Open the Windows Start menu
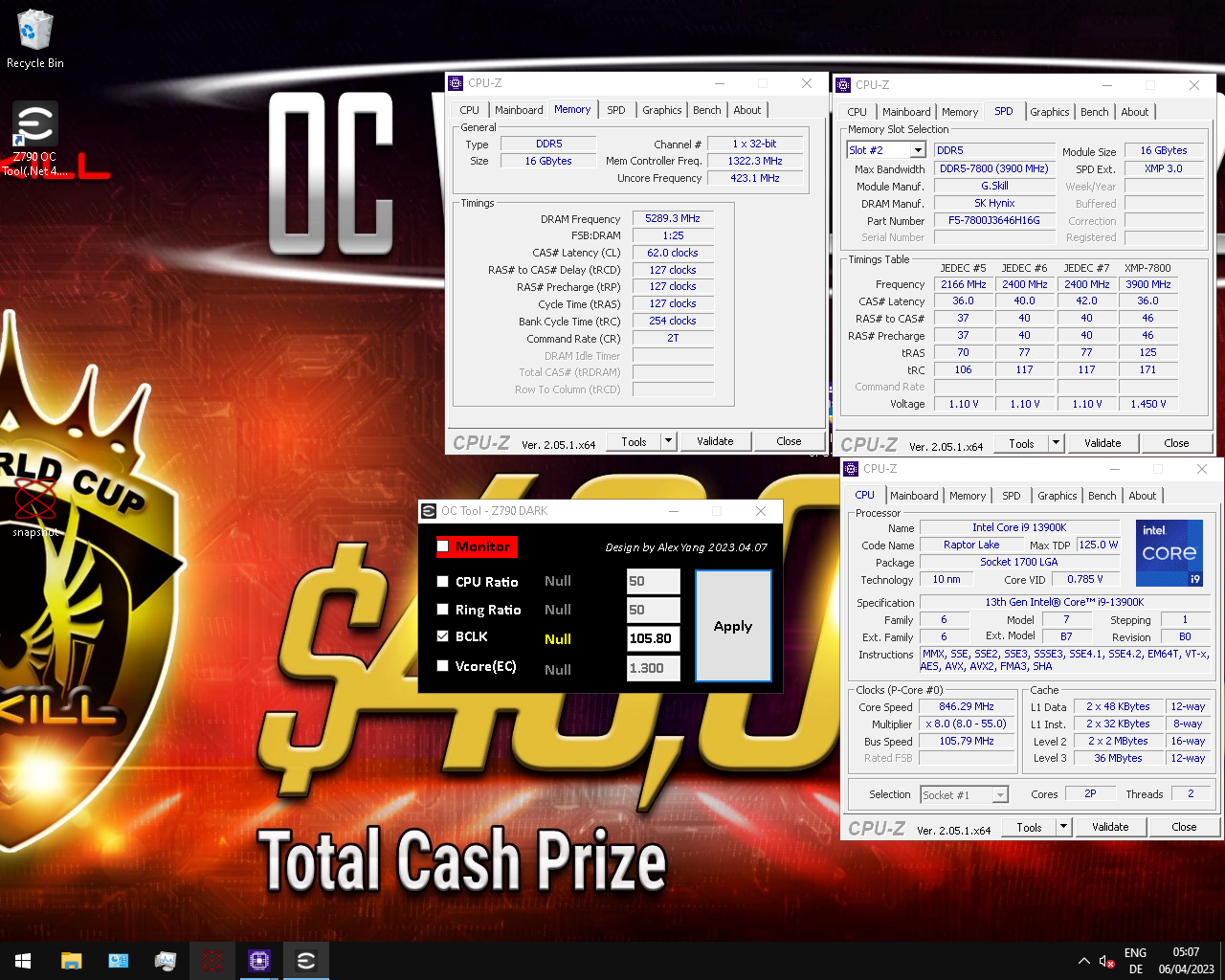The width and height of the screenshot is (1225, 980). coord(23,961)
